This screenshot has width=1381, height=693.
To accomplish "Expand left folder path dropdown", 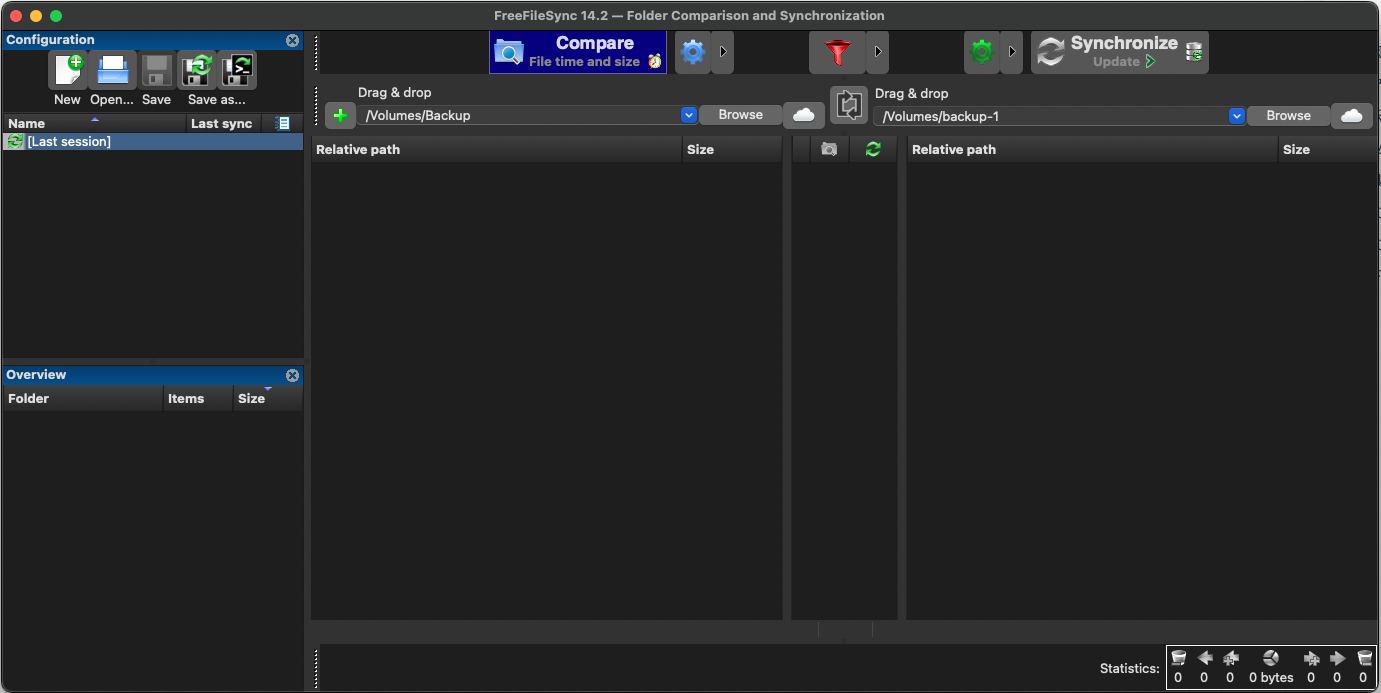I will [688, 115].
